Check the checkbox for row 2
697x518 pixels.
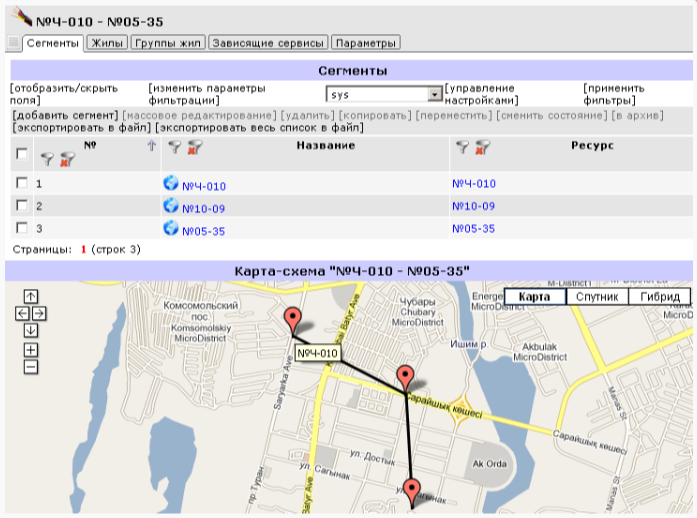[21, 205]
